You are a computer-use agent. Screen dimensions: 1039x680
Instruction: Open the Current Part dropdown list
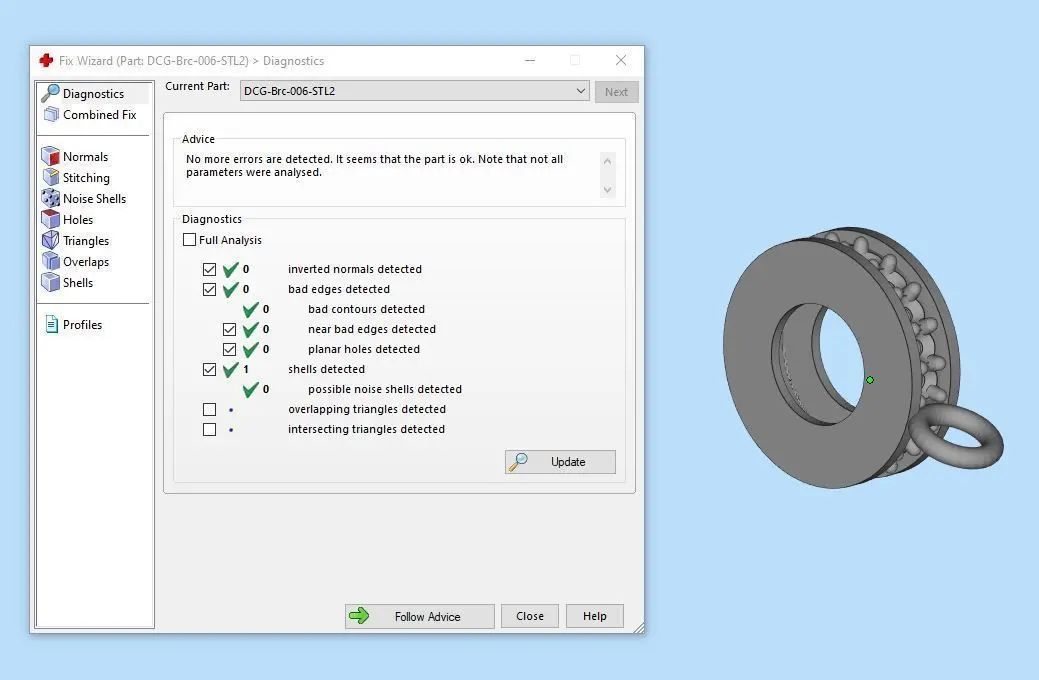point(414,91)
